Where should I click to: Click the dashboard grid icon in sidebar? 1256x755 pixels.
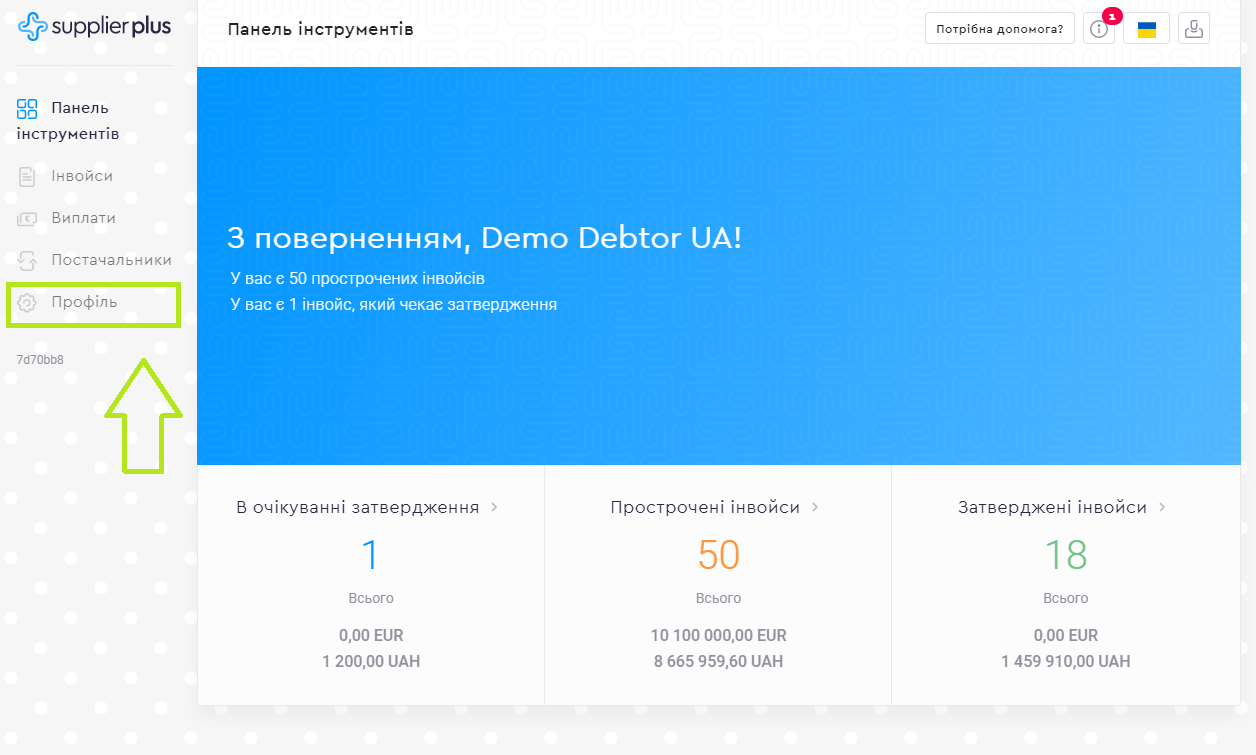pos(27,109)
